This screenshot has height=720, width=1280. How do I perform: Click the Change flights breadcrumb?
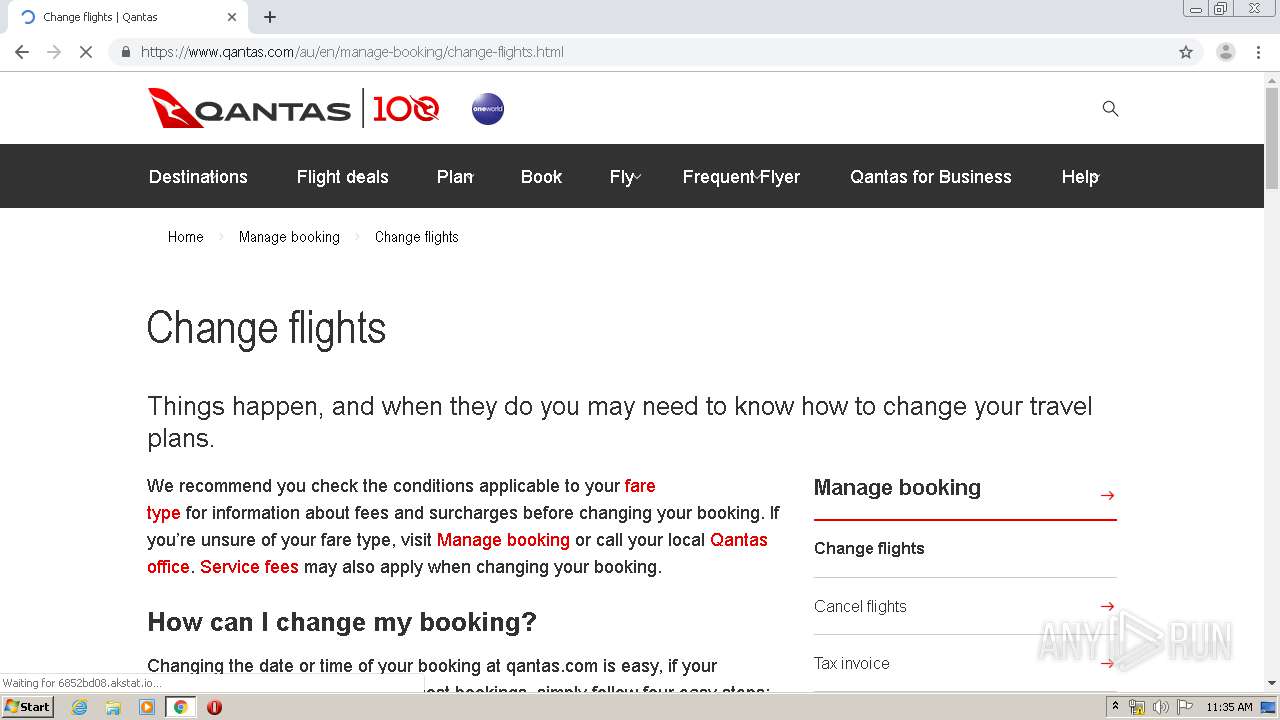[x=416, y=237]
